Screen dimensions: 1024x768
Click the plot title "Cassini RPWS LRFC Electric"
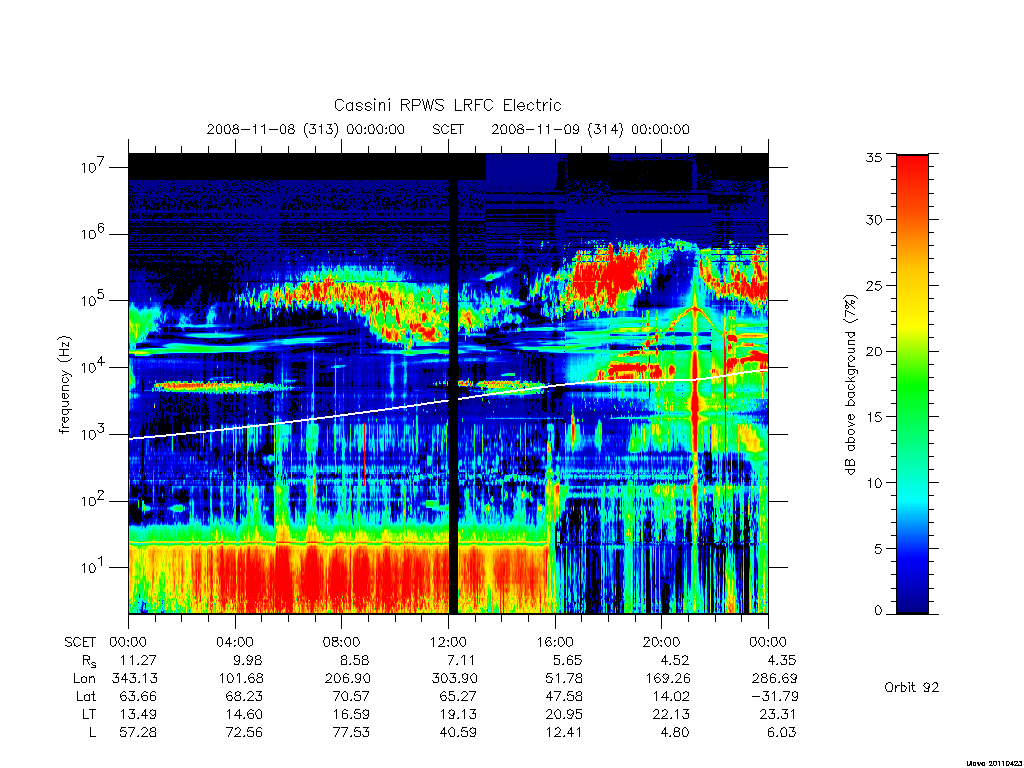click(x=447, y=105)
